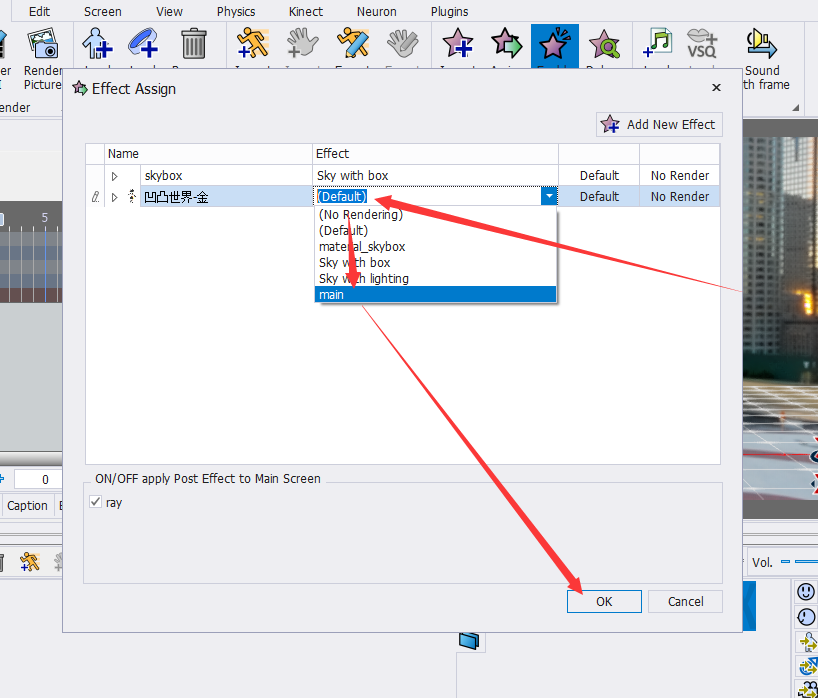Click Add New Effect button
The width and height of the screenshot is (818, 698).
pos(659,125)
